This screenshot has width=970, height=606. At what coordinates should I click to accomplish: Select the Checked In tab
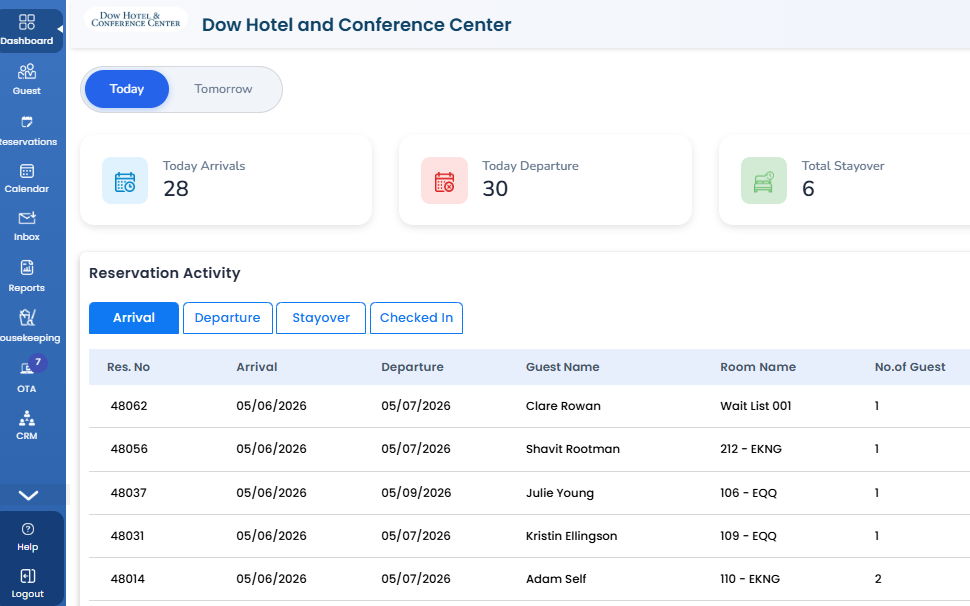click(416, 318)
